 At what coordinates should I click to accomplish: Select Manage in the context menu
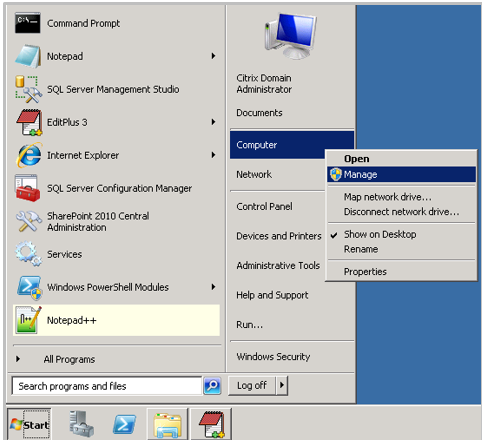(401, 174)
